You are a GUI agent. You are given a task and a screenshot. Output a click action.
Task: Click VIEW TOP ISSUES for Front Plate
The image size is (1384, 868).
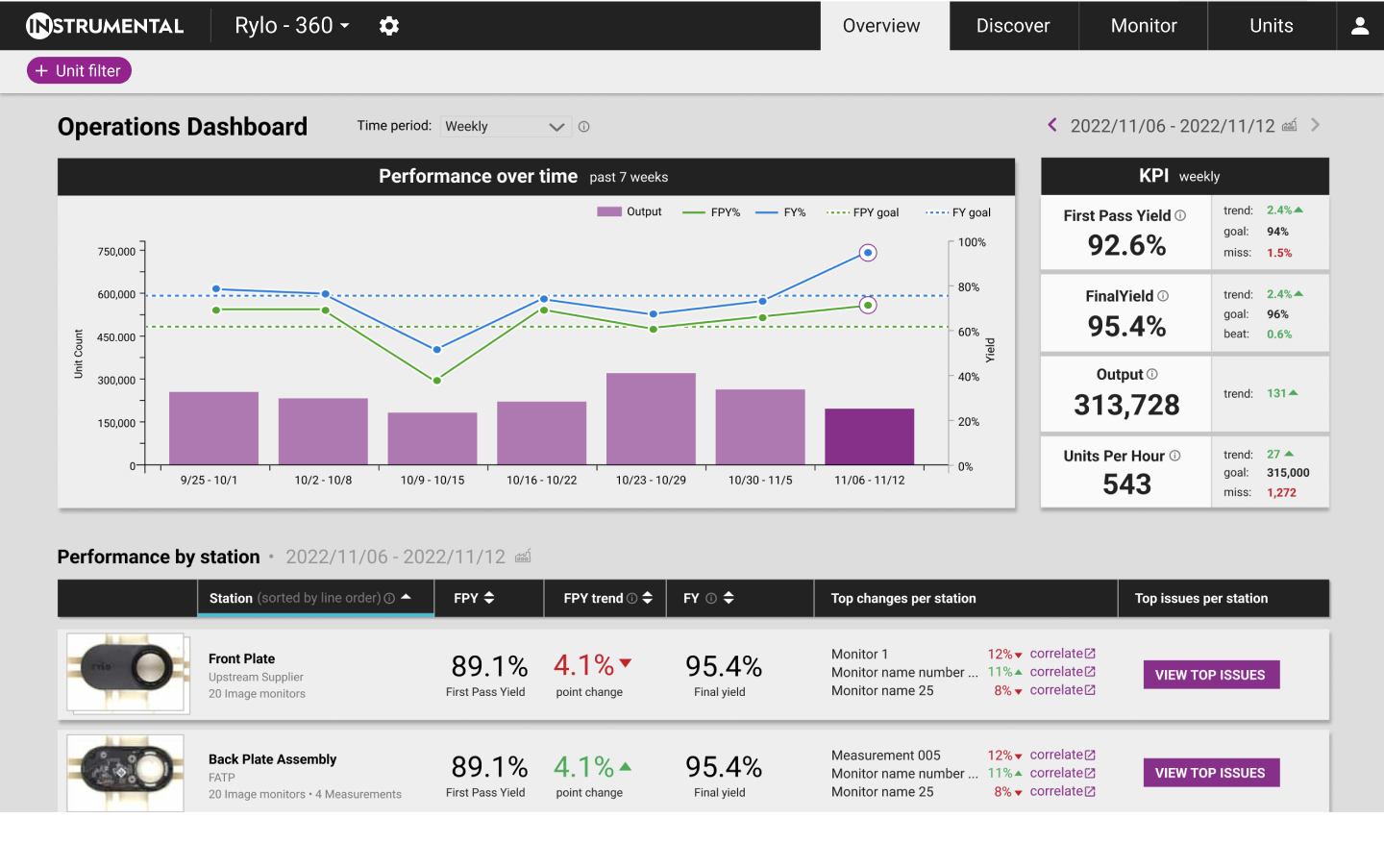[1210, 675]
